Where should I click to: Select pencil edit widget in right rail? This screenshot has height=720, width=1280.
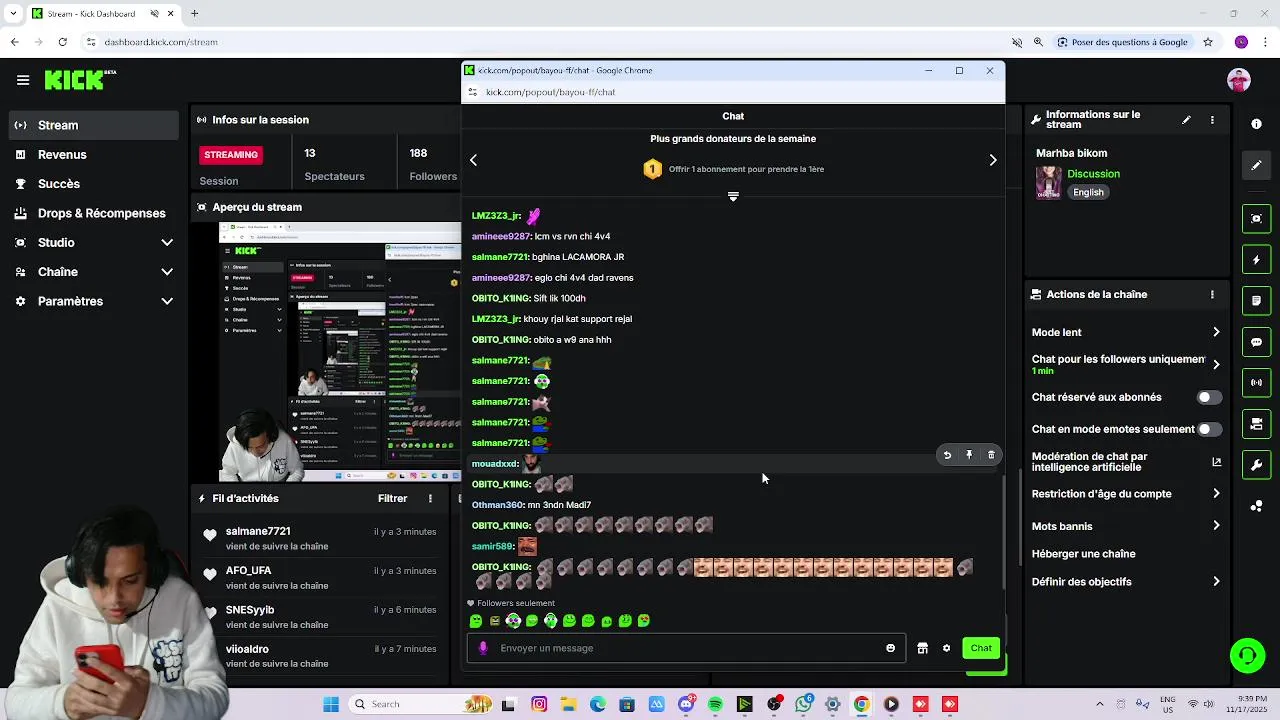click(1256, 165)
